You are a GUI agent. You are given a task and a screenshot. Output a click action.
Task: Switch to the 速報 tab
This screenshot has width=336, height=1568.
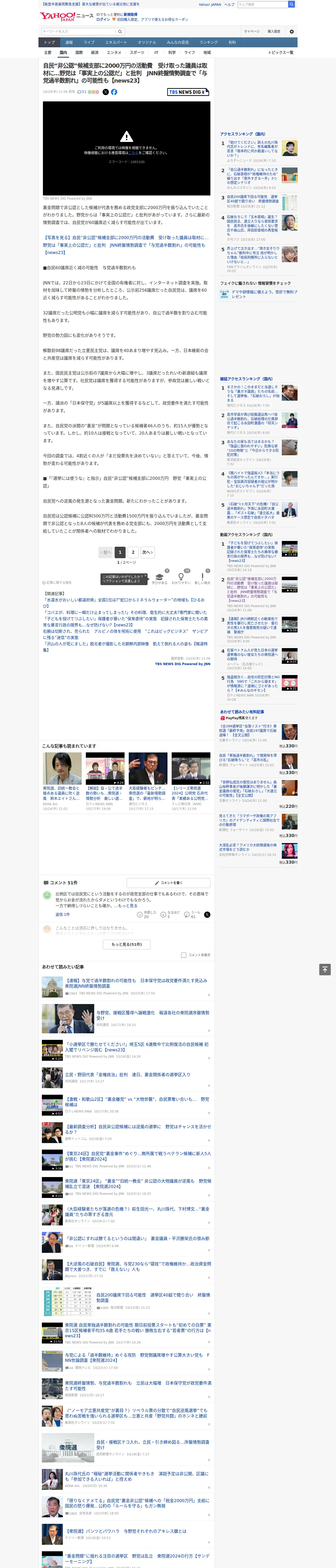click(x=69, y=43)
